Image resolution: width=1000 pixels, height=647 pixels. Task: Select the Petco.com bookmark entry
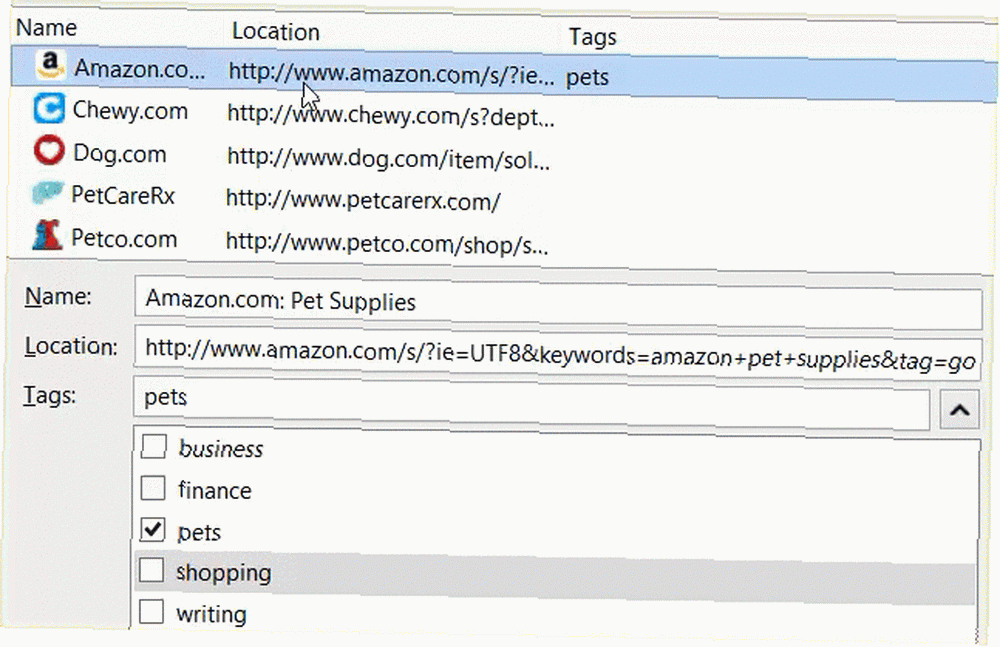tap(504, 240)
